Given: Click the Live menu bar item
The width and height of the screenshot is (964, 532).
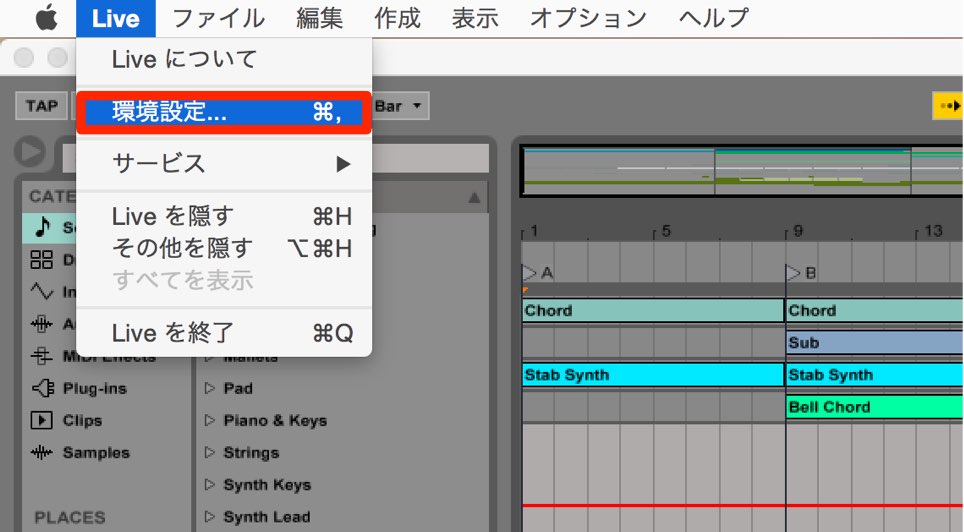Looking at the screenshot, I should point(116,18).
